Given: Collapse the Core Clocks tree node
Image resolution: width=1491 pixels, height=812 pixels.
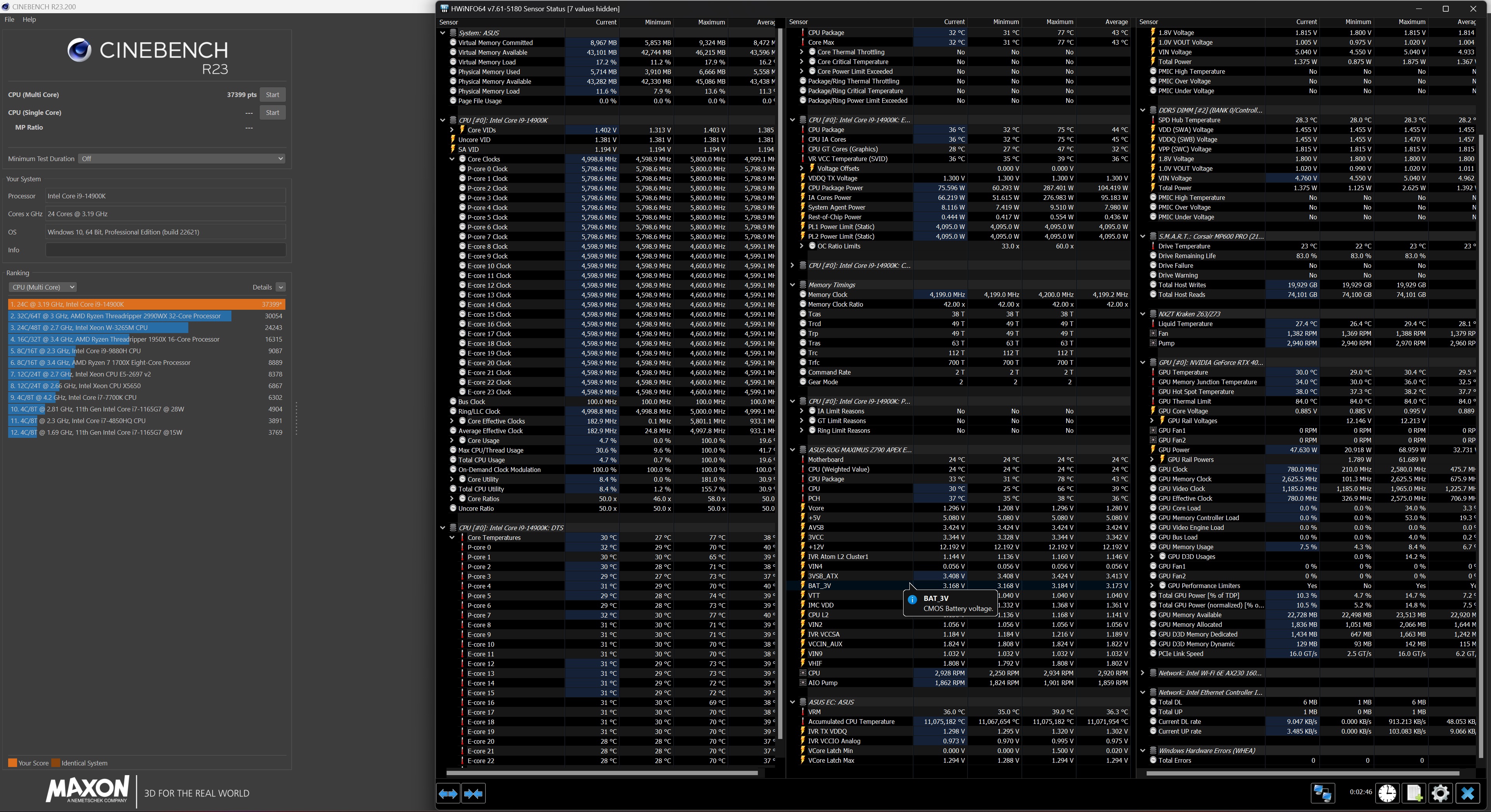Looking at the screenshot, I should pos(452,159).
